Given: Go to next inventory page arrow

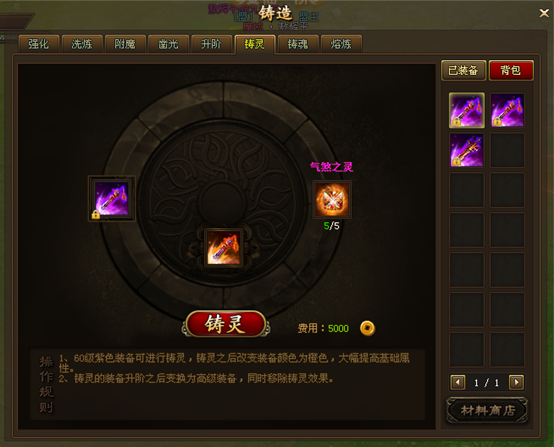Looking at the screenshot, I should 516,382.
